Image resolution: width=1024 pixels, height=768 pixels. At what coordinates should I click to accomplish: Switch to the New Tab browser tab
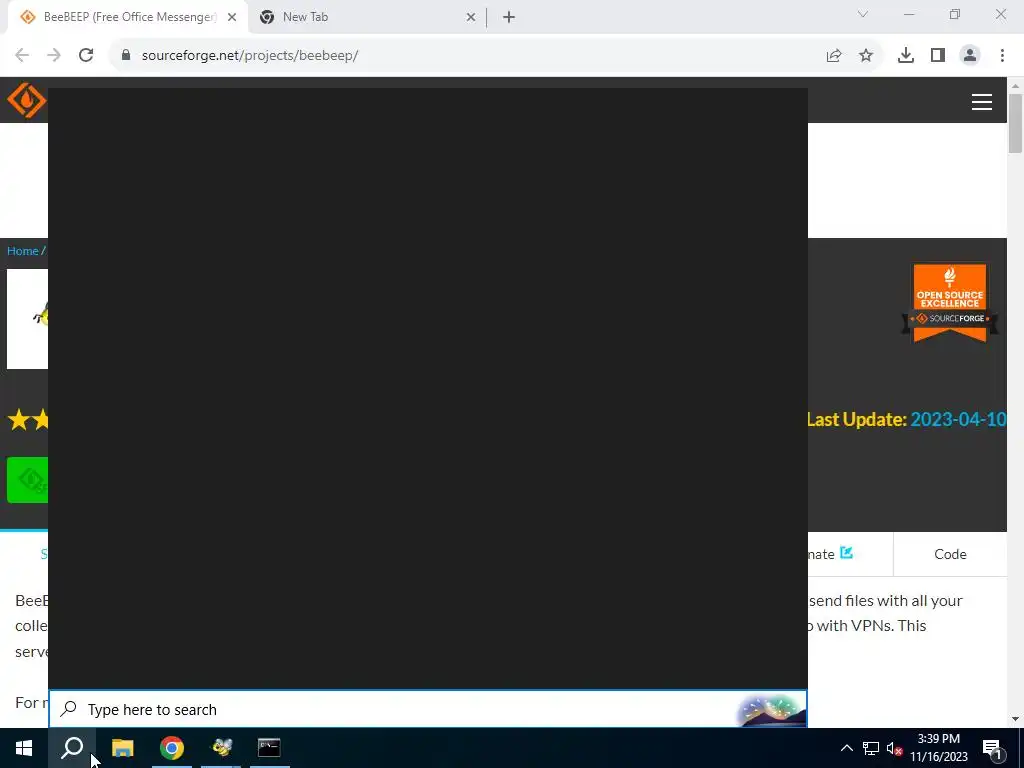367,17
